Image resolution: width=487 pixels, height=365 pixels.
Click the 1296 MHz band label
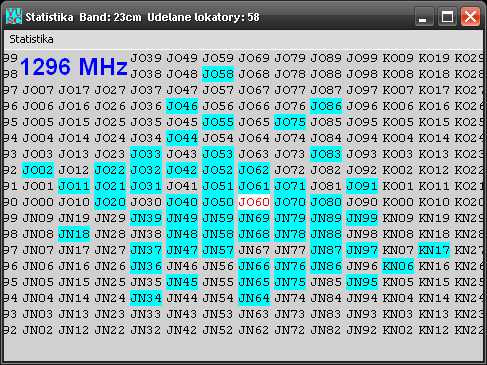(74, 66)
